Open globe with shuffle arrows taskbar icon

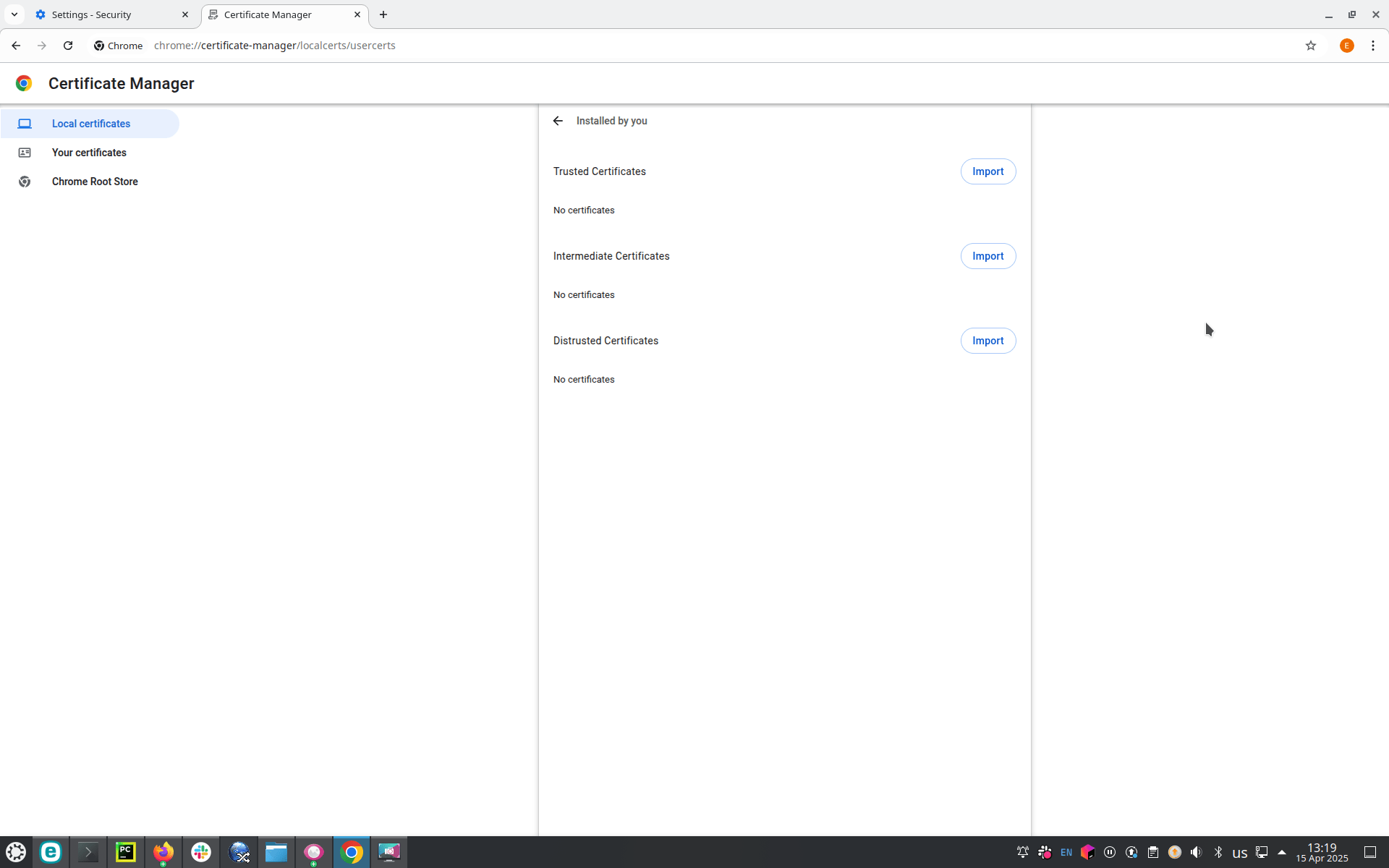[x=239, y=852]
